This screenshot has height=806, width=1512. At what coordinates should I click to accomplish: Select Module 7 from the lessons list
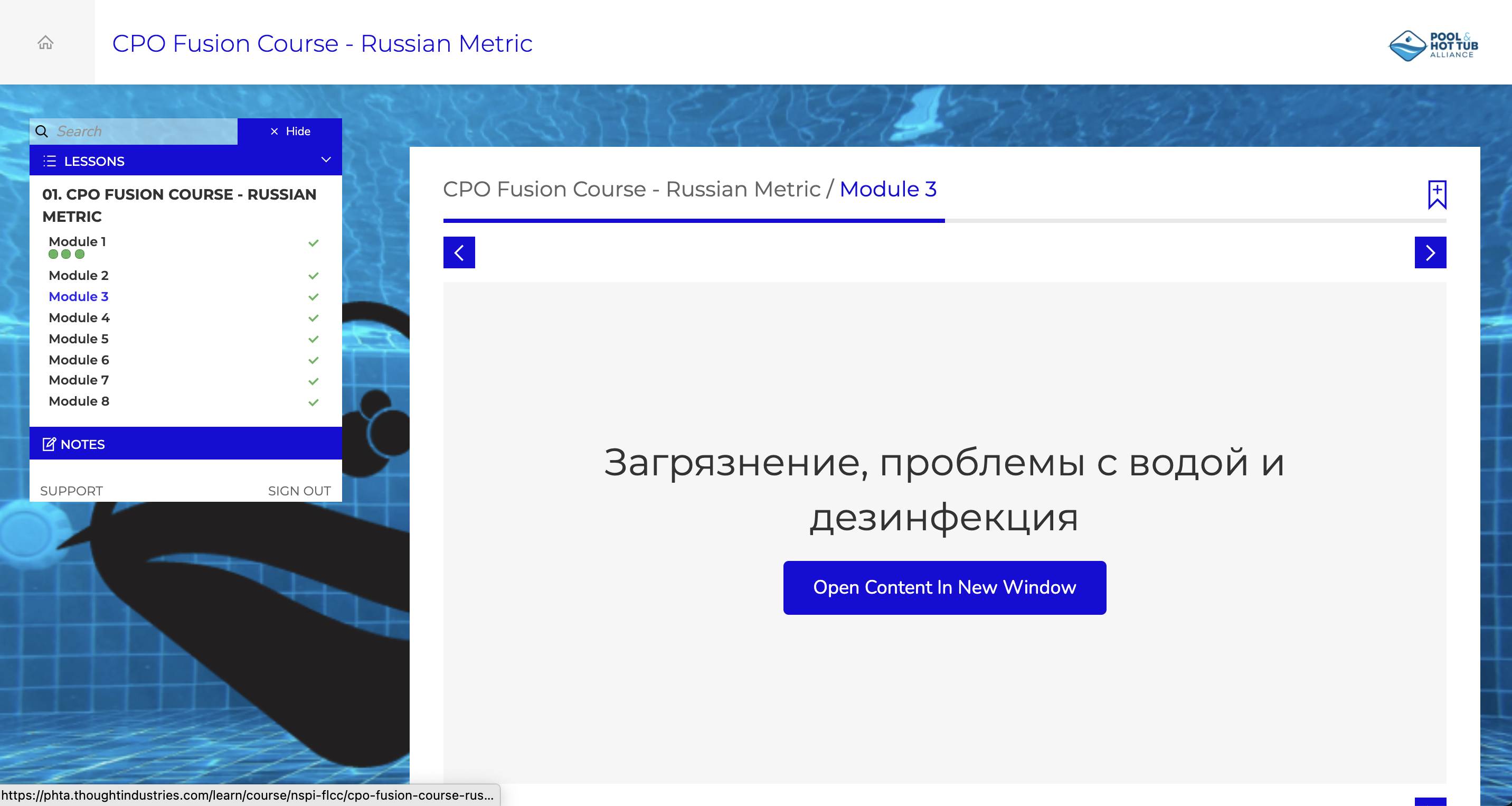click(x=79, y=380)
